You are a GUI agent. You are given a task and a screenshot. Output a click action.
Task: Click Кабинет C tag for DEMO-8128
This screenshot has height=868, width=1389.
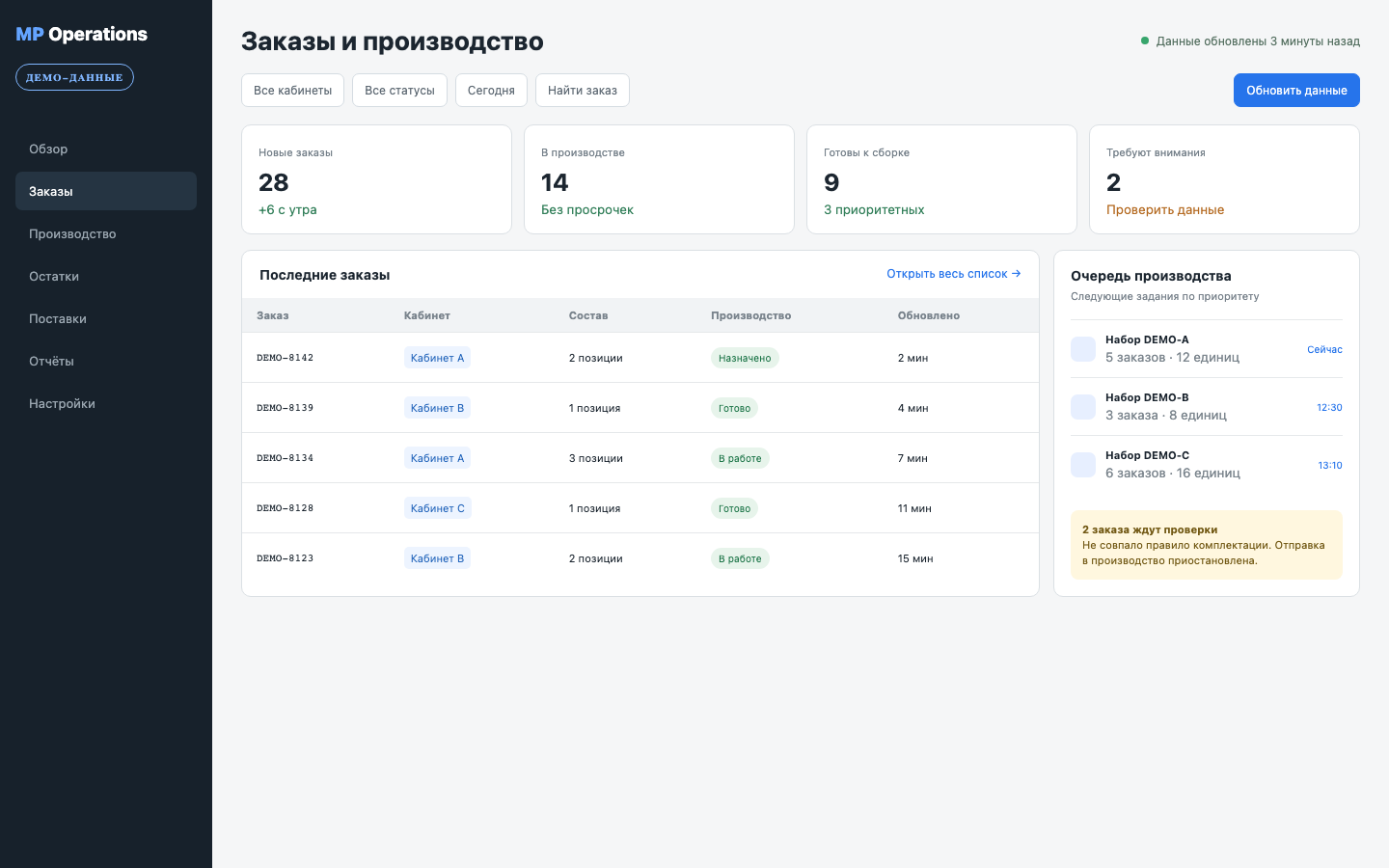pos(438,508)
